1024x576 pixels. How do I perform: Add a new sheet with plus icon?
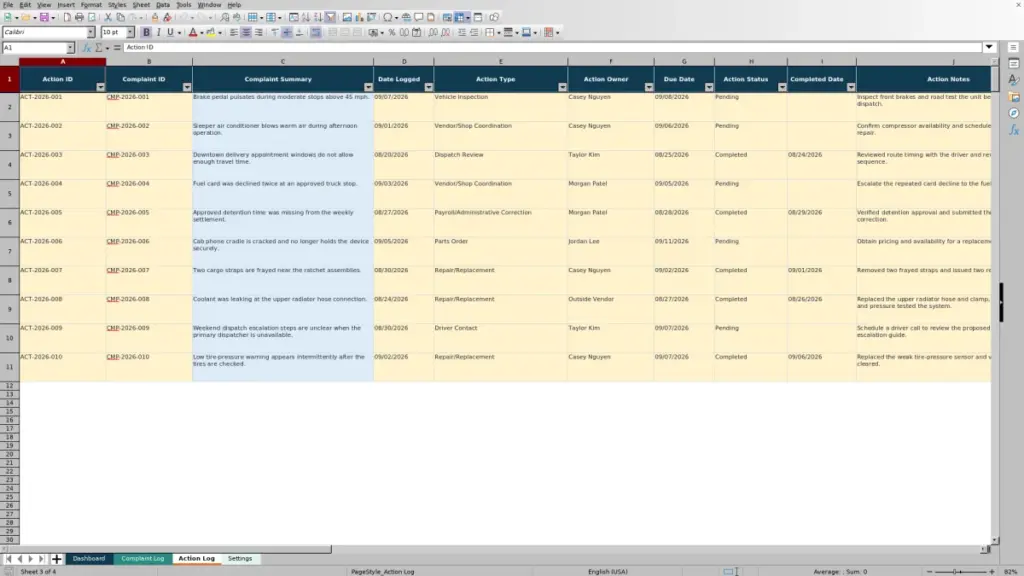click(56, 558)
